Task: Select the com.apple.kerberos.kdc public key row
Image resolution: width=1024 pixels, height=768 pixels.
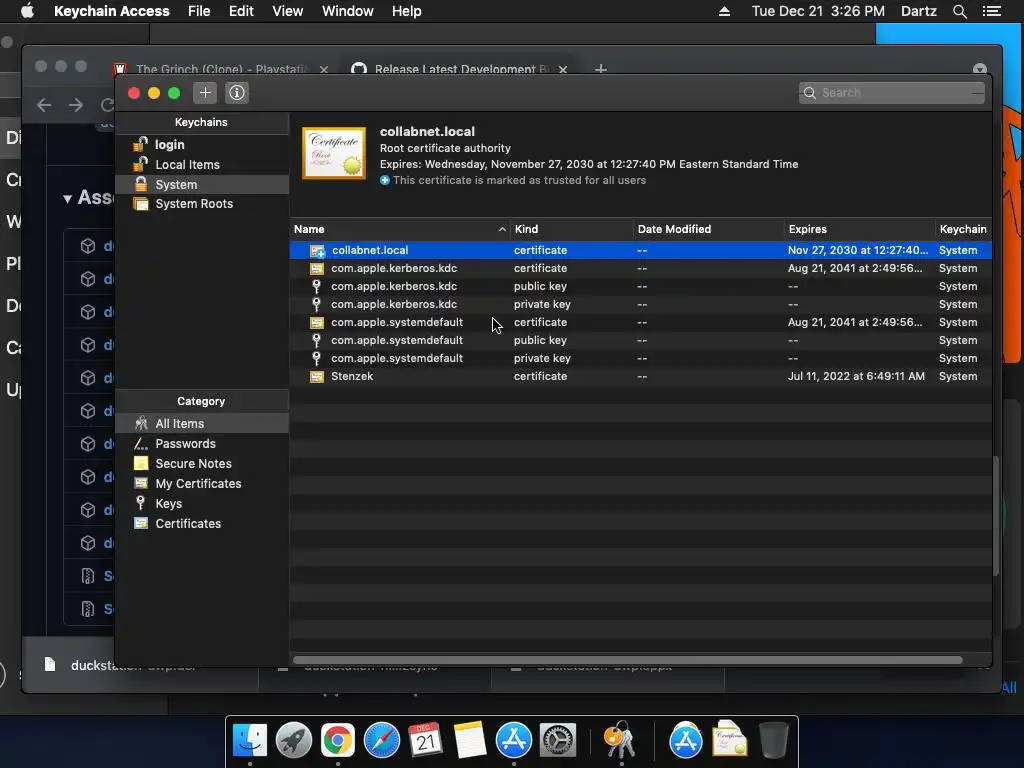Action: [x=641, y=286]
